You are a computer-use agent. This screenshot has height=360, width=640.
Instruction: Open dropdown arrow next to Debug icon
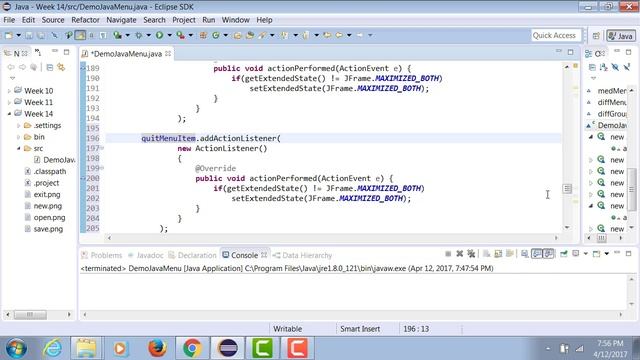tap(149, 36)
